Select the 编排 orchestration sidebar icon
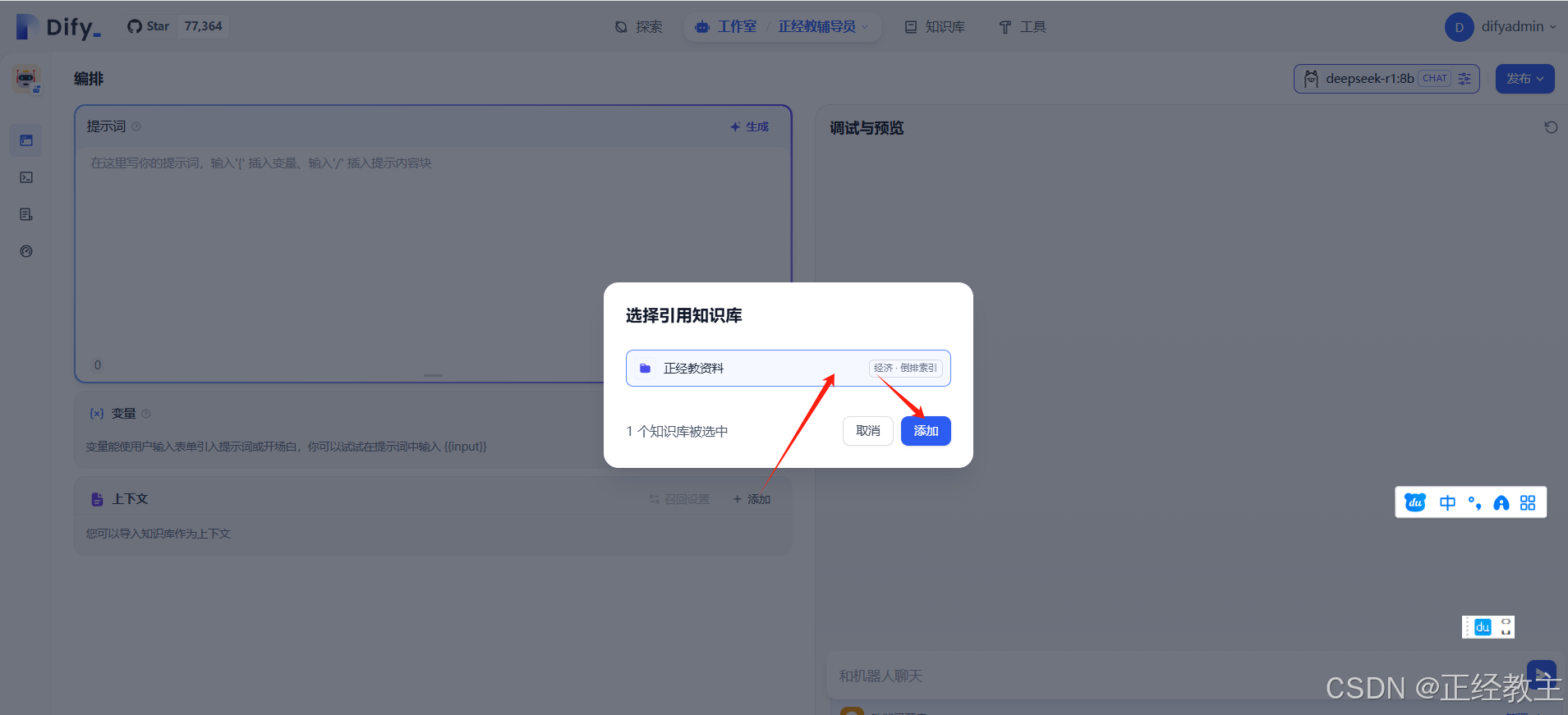Image resolution: width=1568 pixels, height=715 pixels. pyautogui.click(x=26, y=140)
